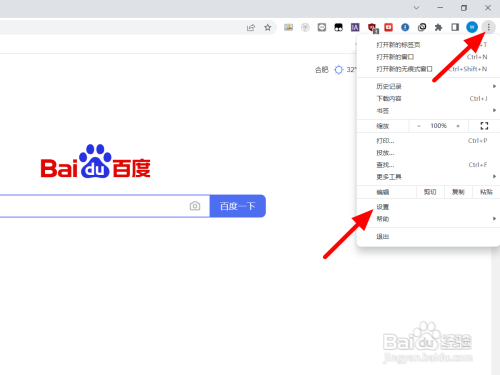Open 下载内容 from the menu
The width and height of the screenshot is (500, 375).
pos(428,98)
